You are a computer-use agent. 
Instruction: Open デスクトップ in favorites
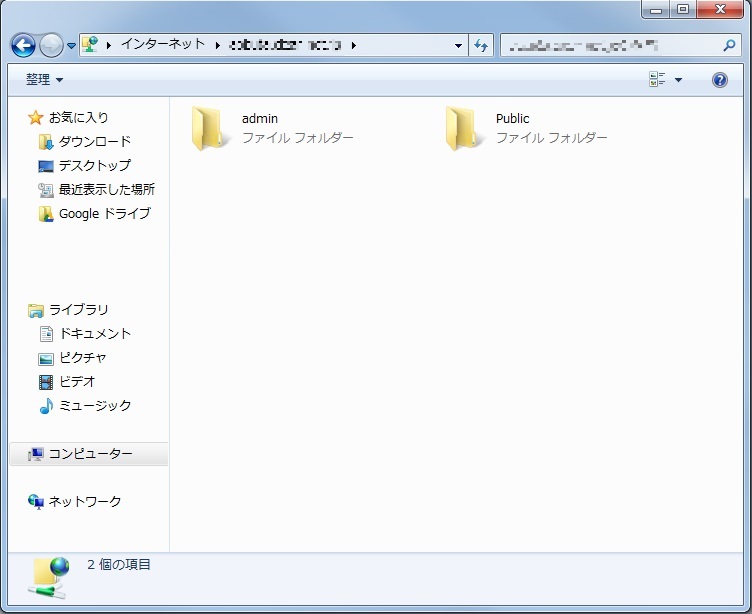click(94, 165)
